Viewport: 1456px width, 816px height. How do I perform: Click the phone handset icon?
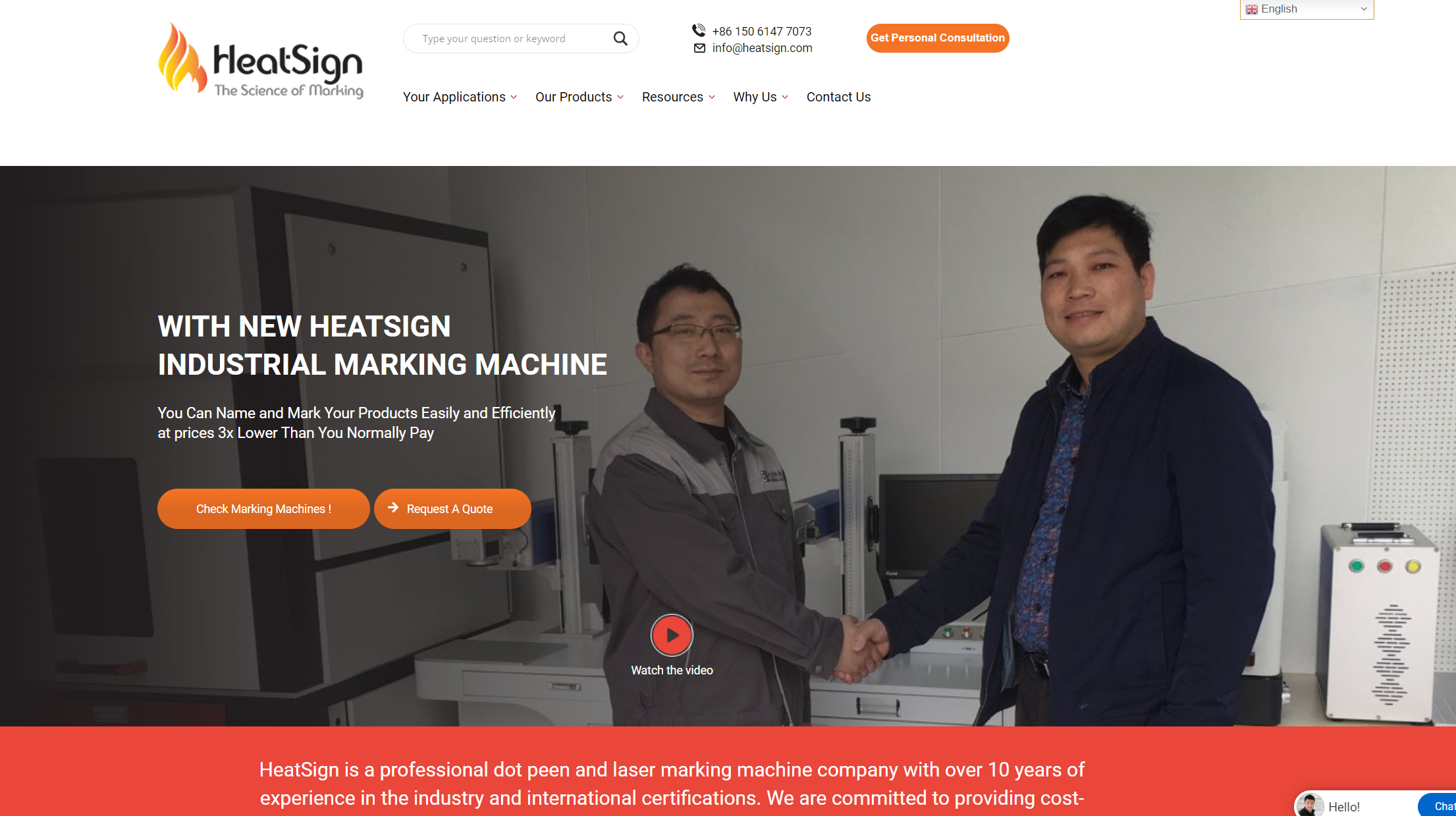coord(699,30)
